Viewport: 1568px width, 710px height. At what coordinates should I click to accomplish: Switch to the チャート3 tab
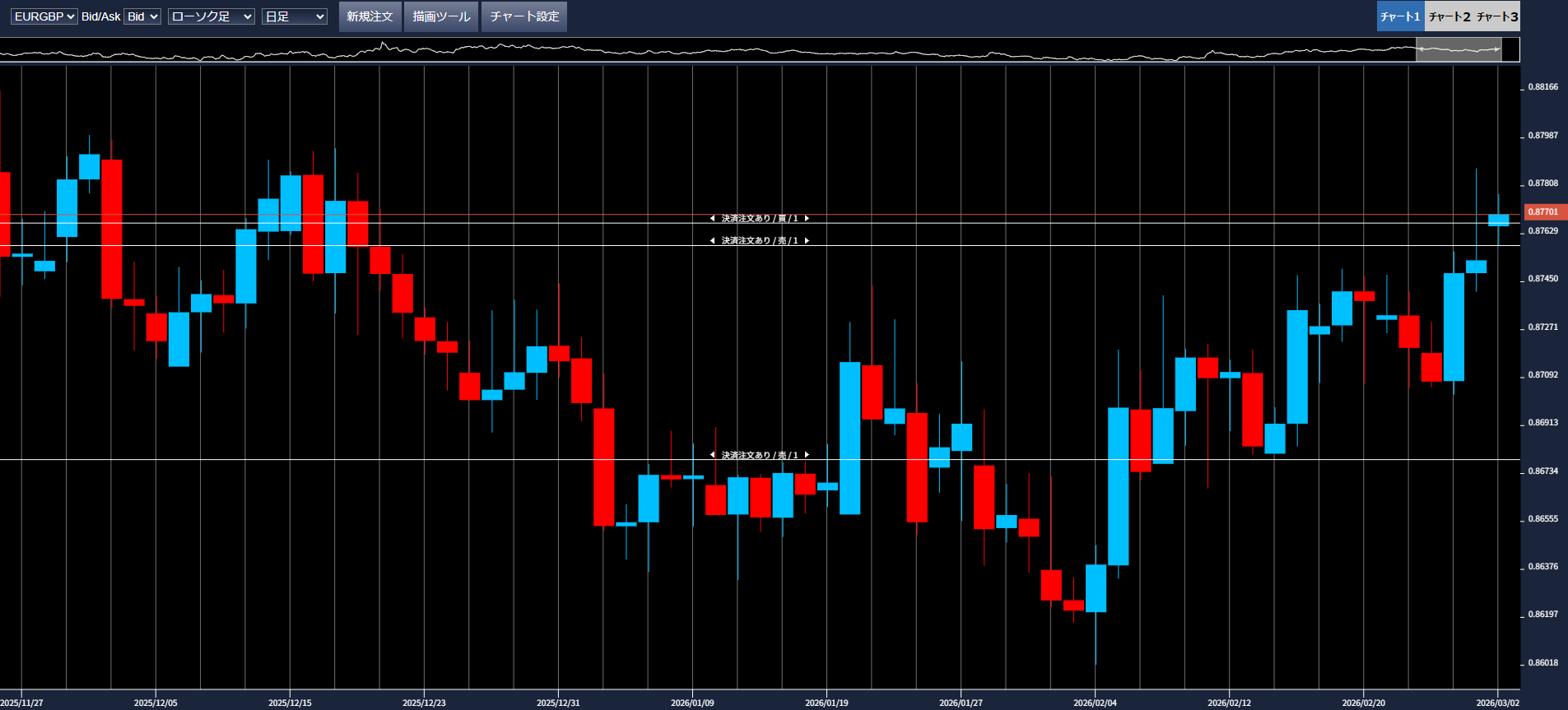point(1496,16)
